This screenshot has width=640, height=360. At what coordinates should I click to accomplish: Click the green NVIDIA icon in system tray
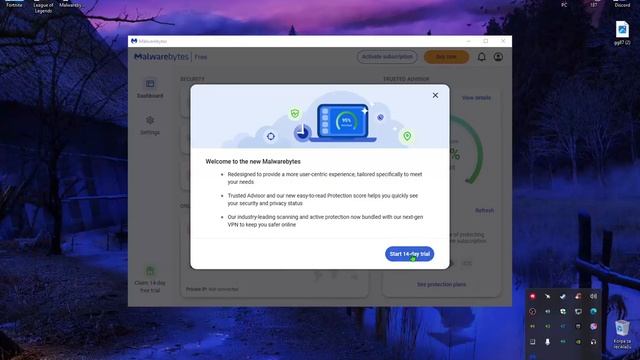point(578,342)
